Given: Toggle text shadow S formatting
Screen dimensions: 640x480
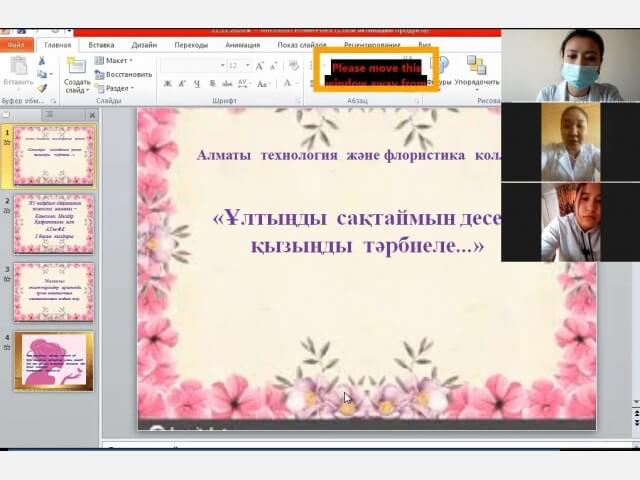Looking at the screenshot, I should click(x=212, y=84).
